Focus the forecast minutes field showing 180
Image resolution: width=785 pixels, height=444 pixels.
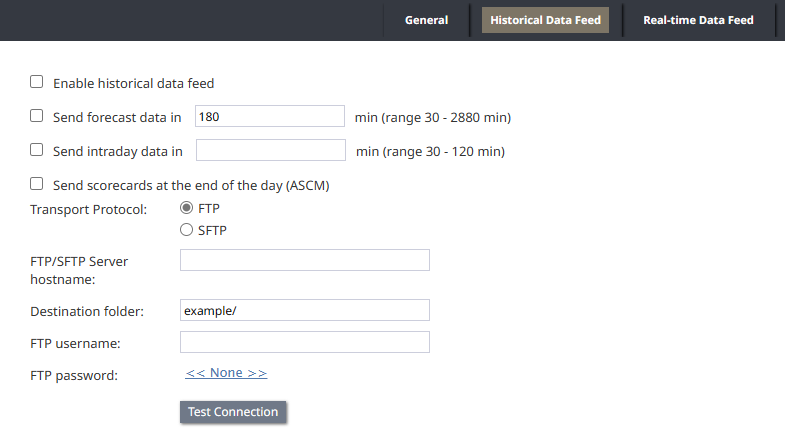(270, 116)
